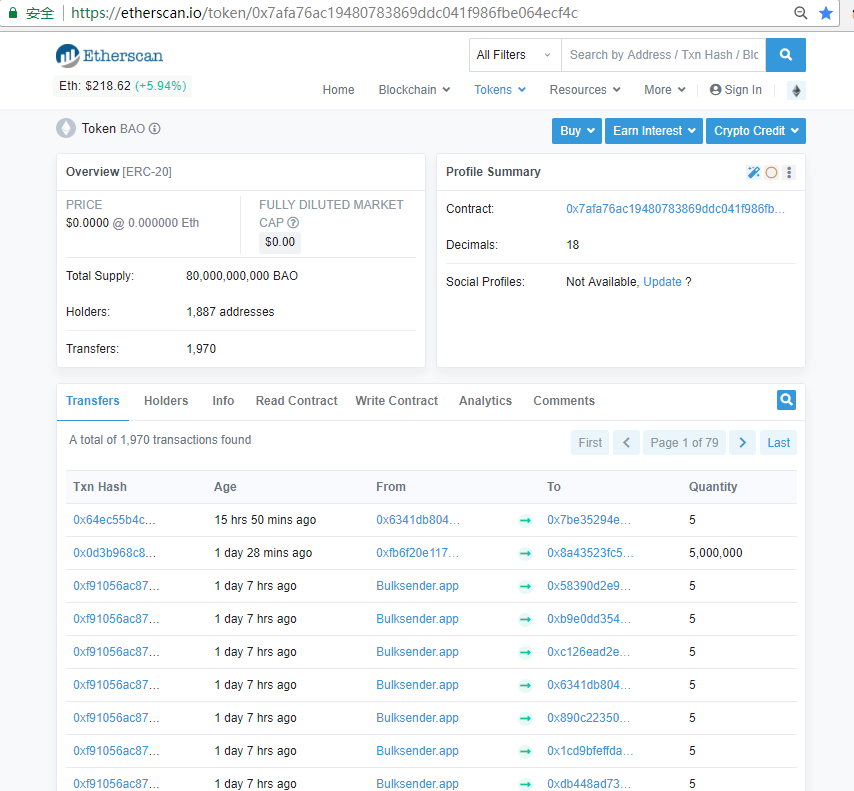Viewport: 854px width, 791px height.
Task: Click the Txn Hash column header
Action: (x=100, y=487)
